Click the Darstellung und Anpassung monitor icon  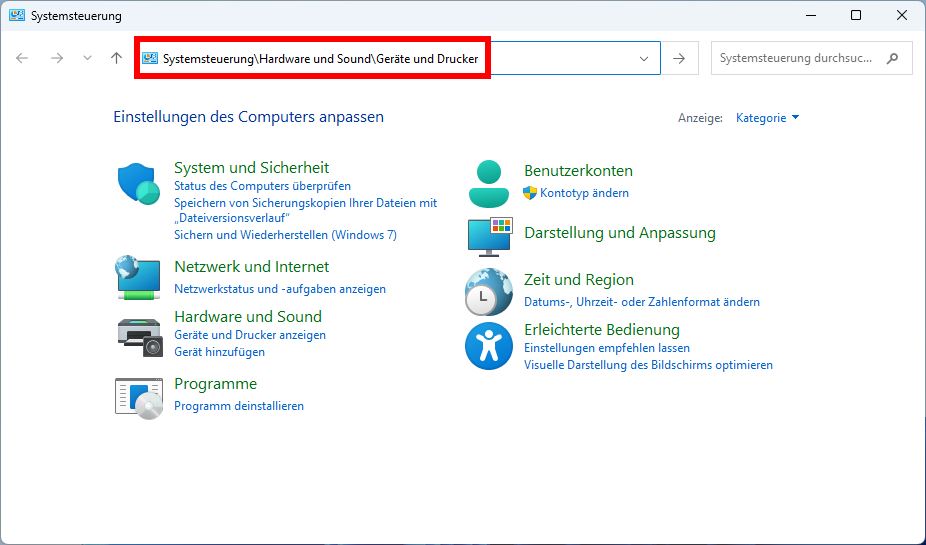[x=490, y=236]
